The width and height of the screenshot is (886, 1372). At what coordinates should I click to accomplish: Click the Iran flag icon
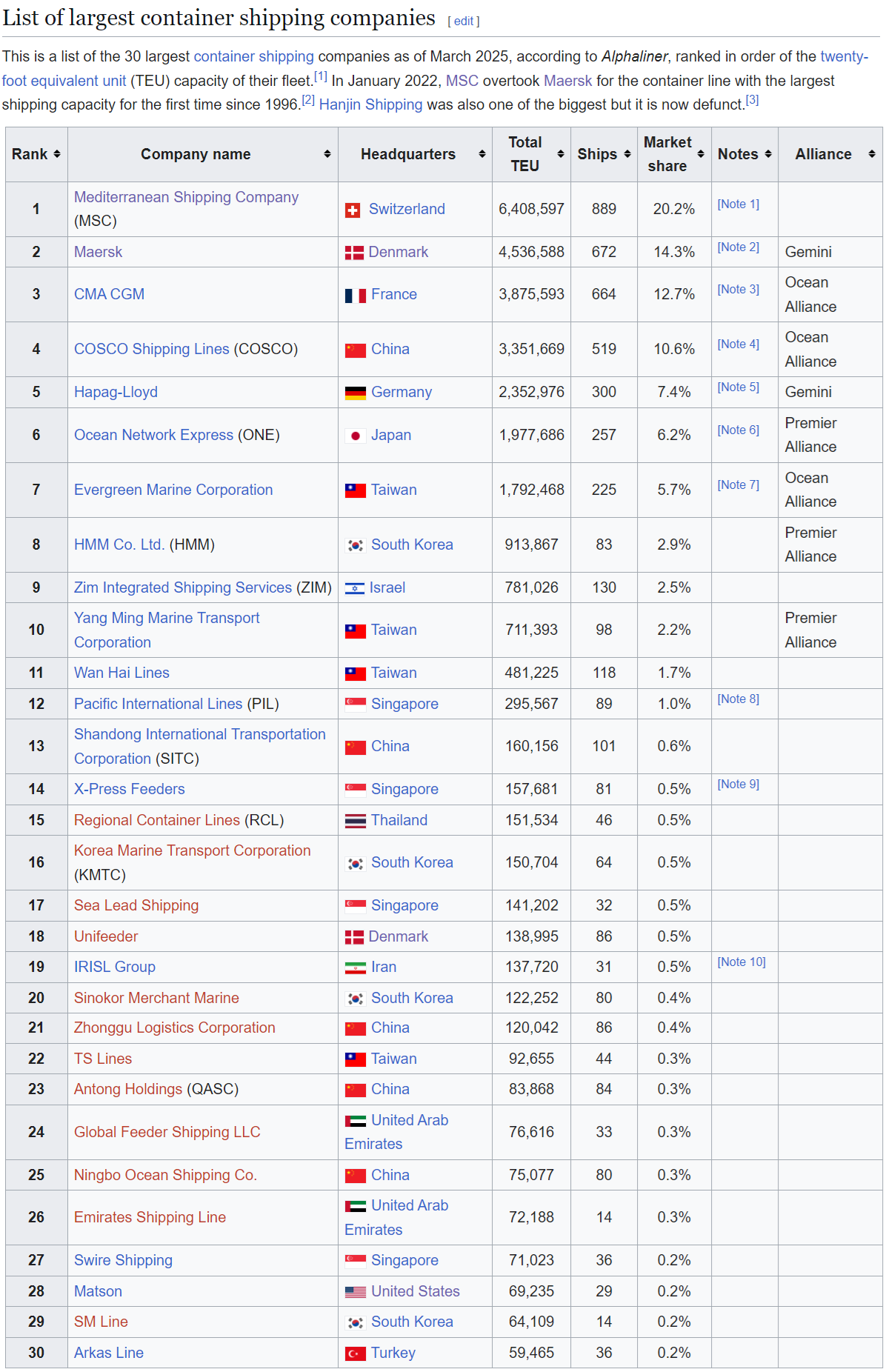356,968
